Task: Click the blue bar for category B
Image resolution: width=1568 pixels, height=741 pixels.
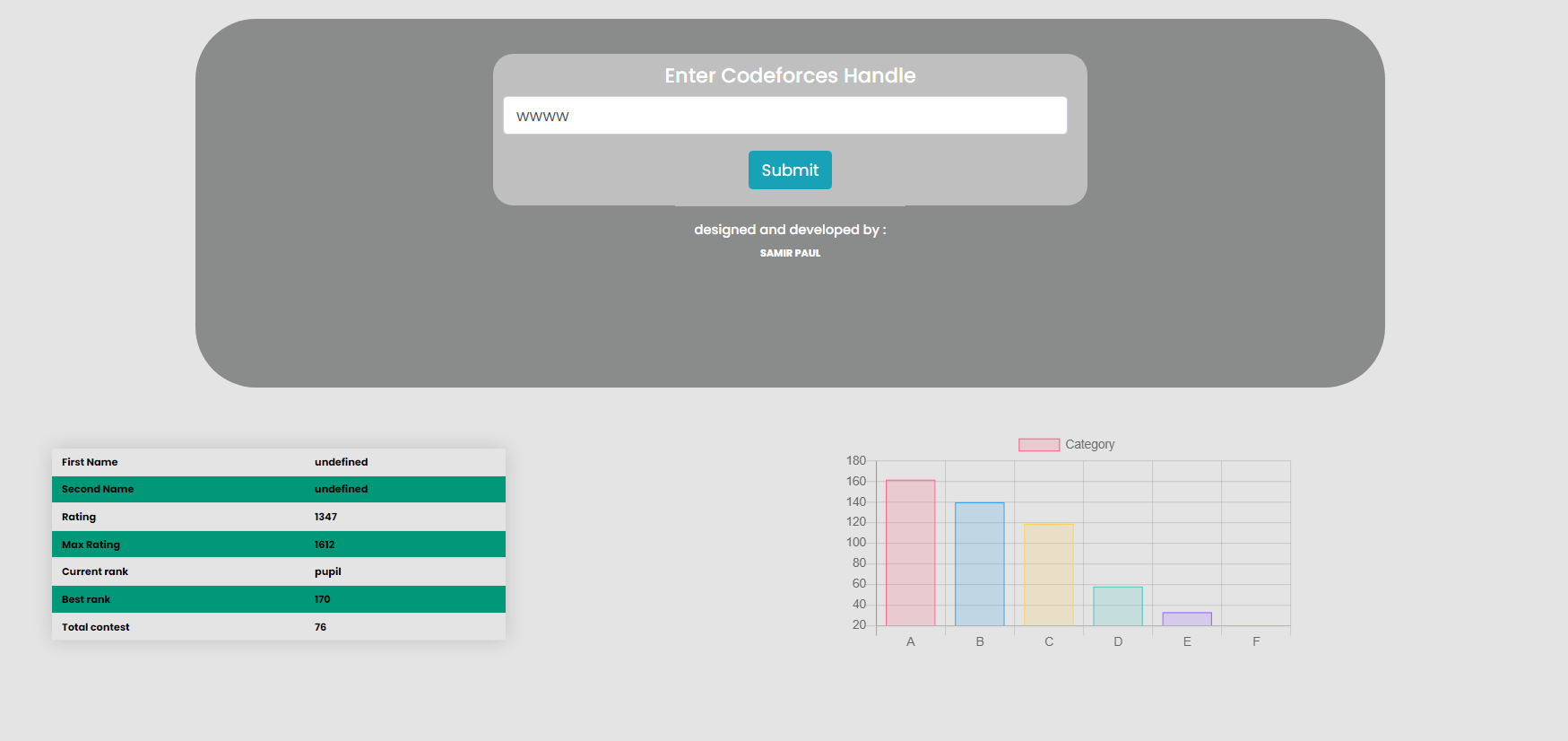Action: [x=980, y=564]
